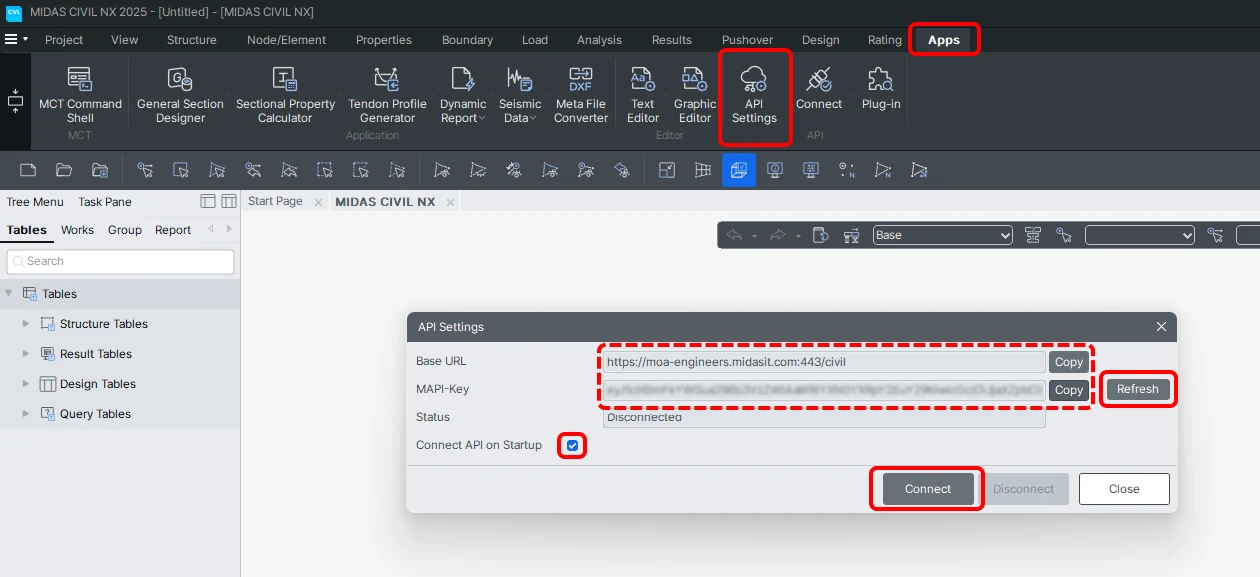Select the Design Tables tree row
1260x577 pixels.
point(120,383)
